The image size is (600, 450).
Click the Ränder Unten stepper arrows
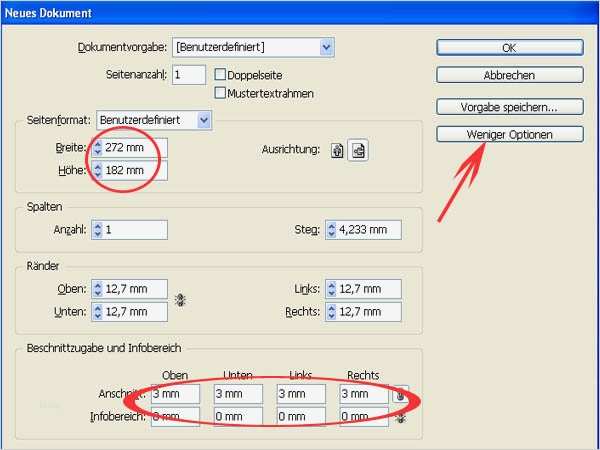(x=98, y=312)
